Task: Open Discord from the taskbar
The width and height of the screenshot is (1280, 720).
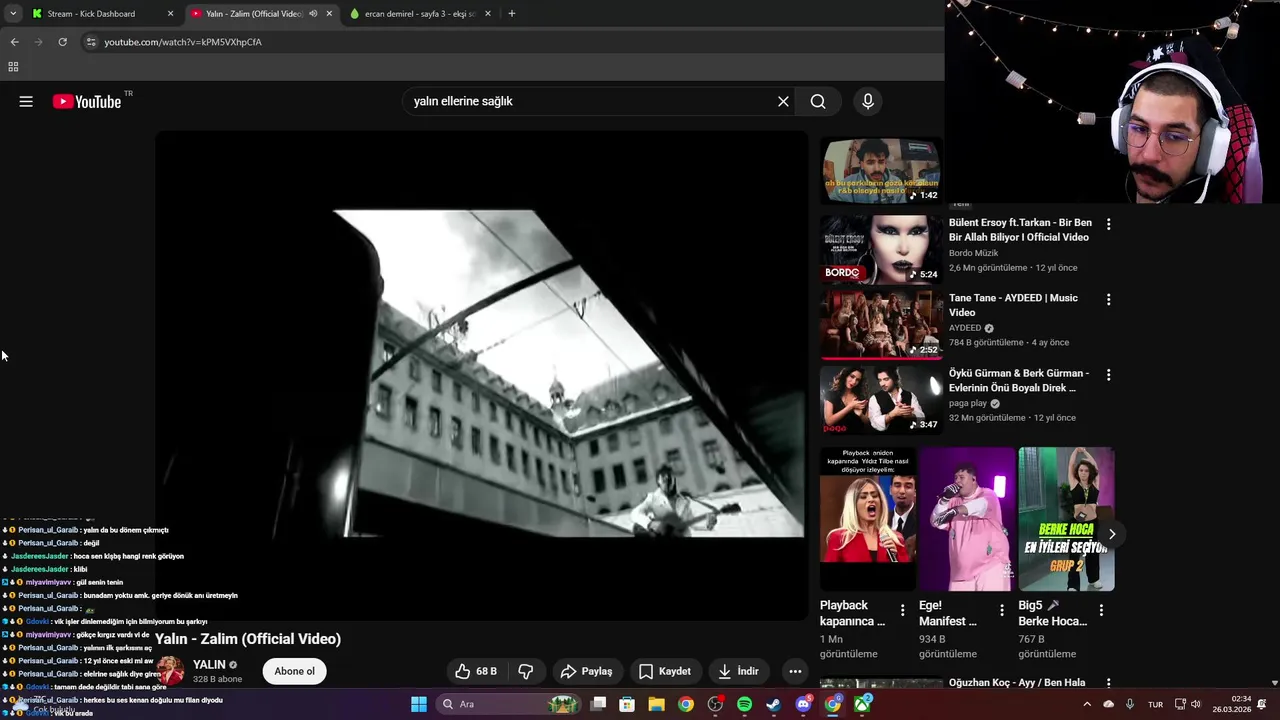Action: 803,704
